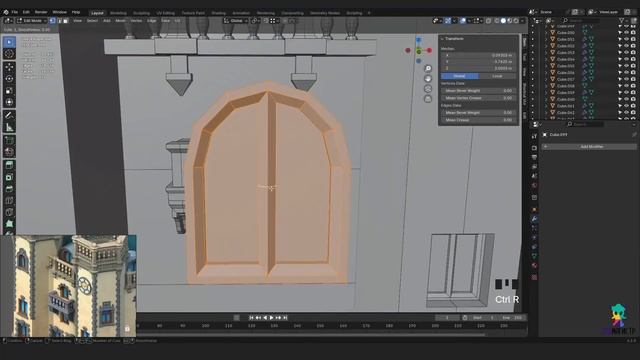Image resolution: width=640 pixels, height=360 pixels.
Task: Switch to the UV Editing workspace tab
Action: click(165, 13)
